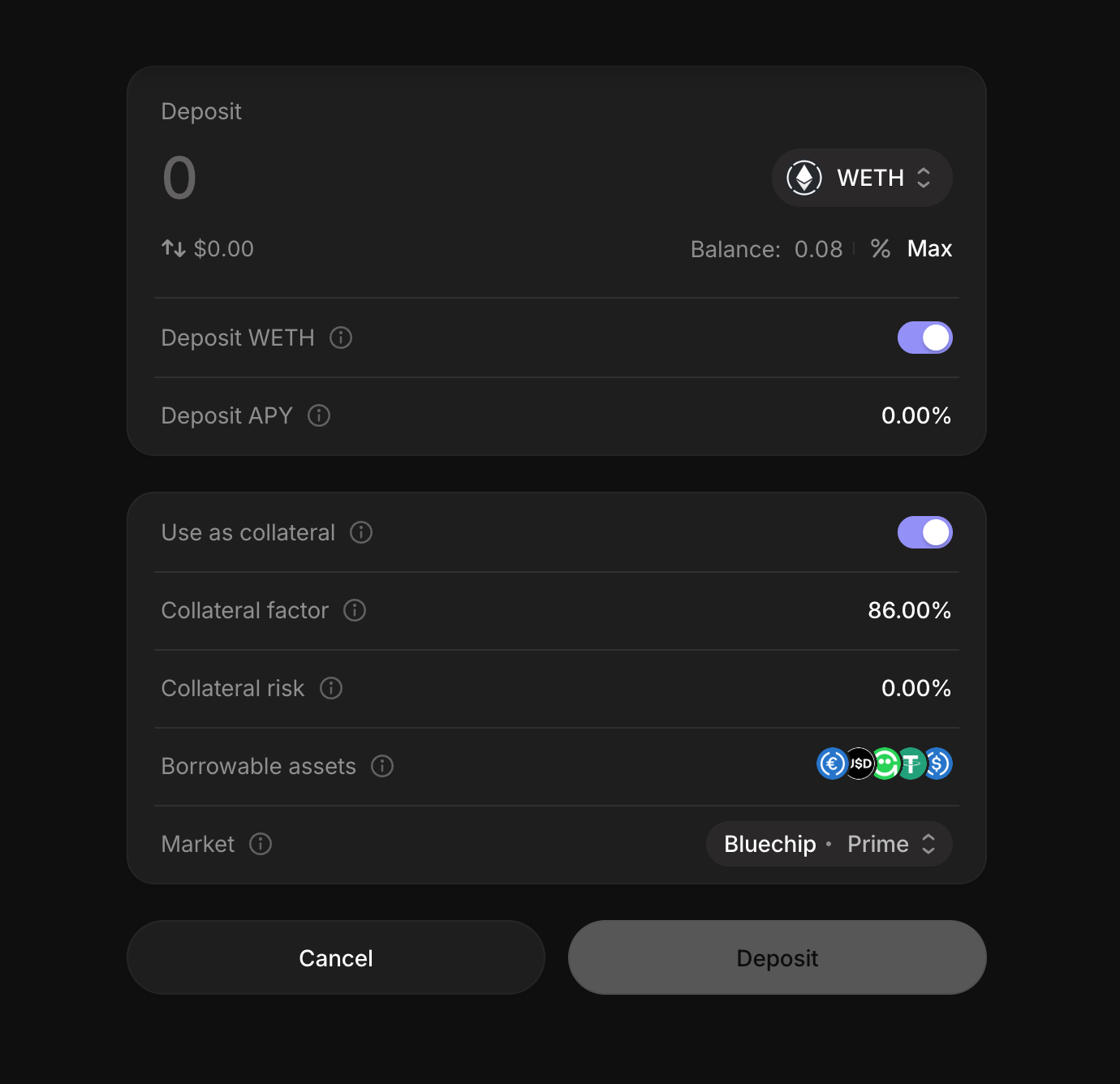Click the percent icon next to Max
Screen dimensions: 1120x1084
[881, 248]
